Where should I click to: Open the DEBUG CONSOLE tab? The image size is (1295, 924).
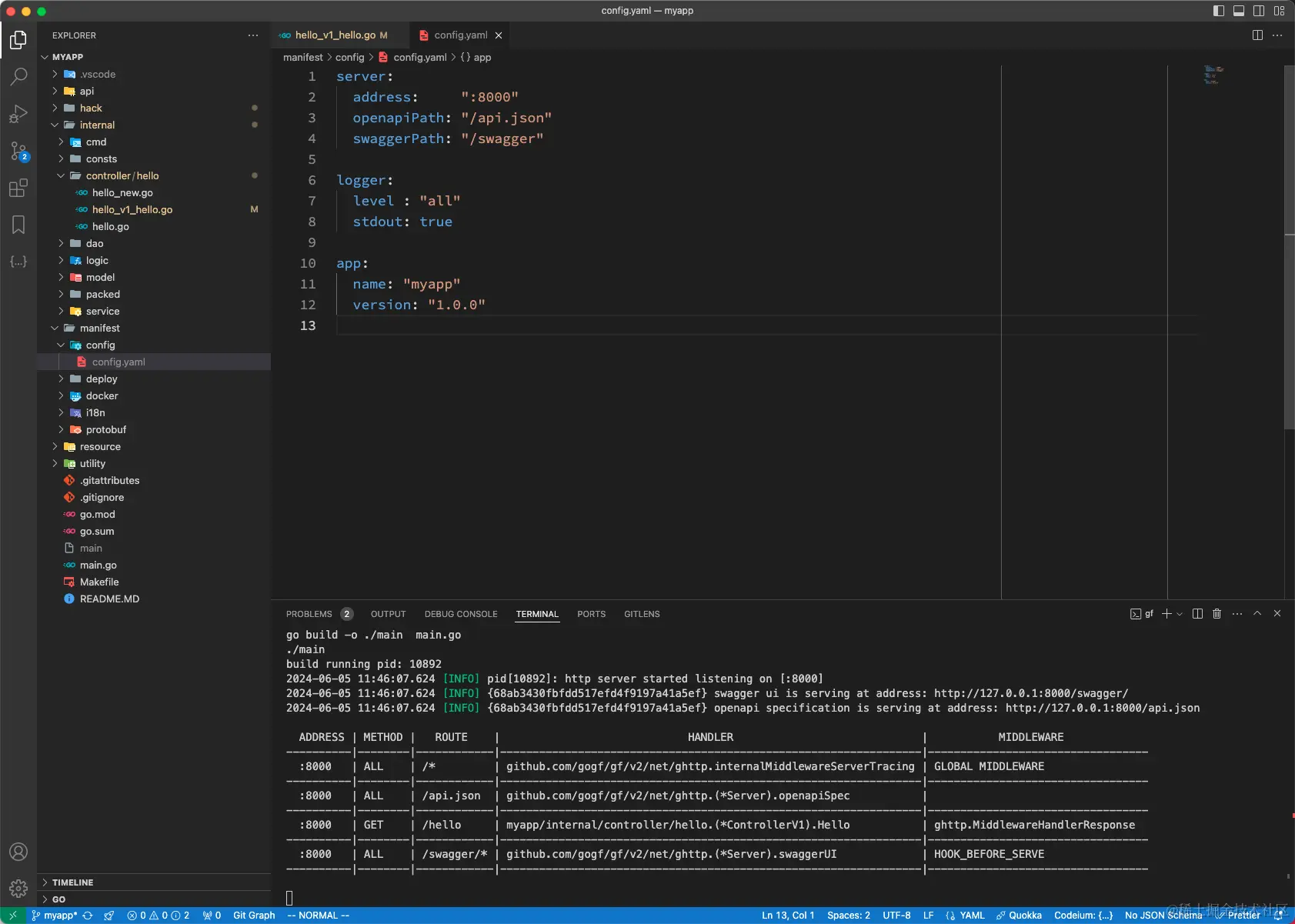point(461,614)
